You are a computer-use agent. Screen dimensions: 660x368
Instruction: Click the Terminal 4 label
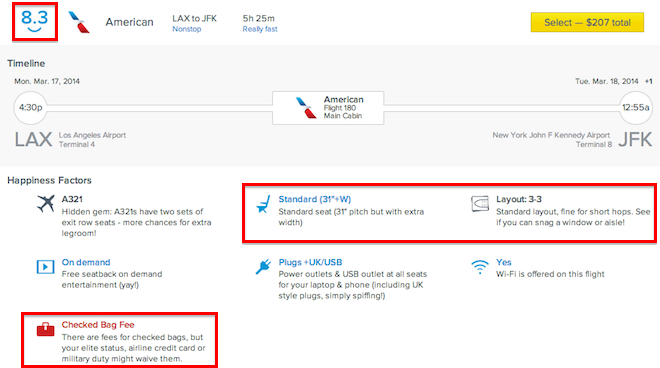tap(77, 144)
